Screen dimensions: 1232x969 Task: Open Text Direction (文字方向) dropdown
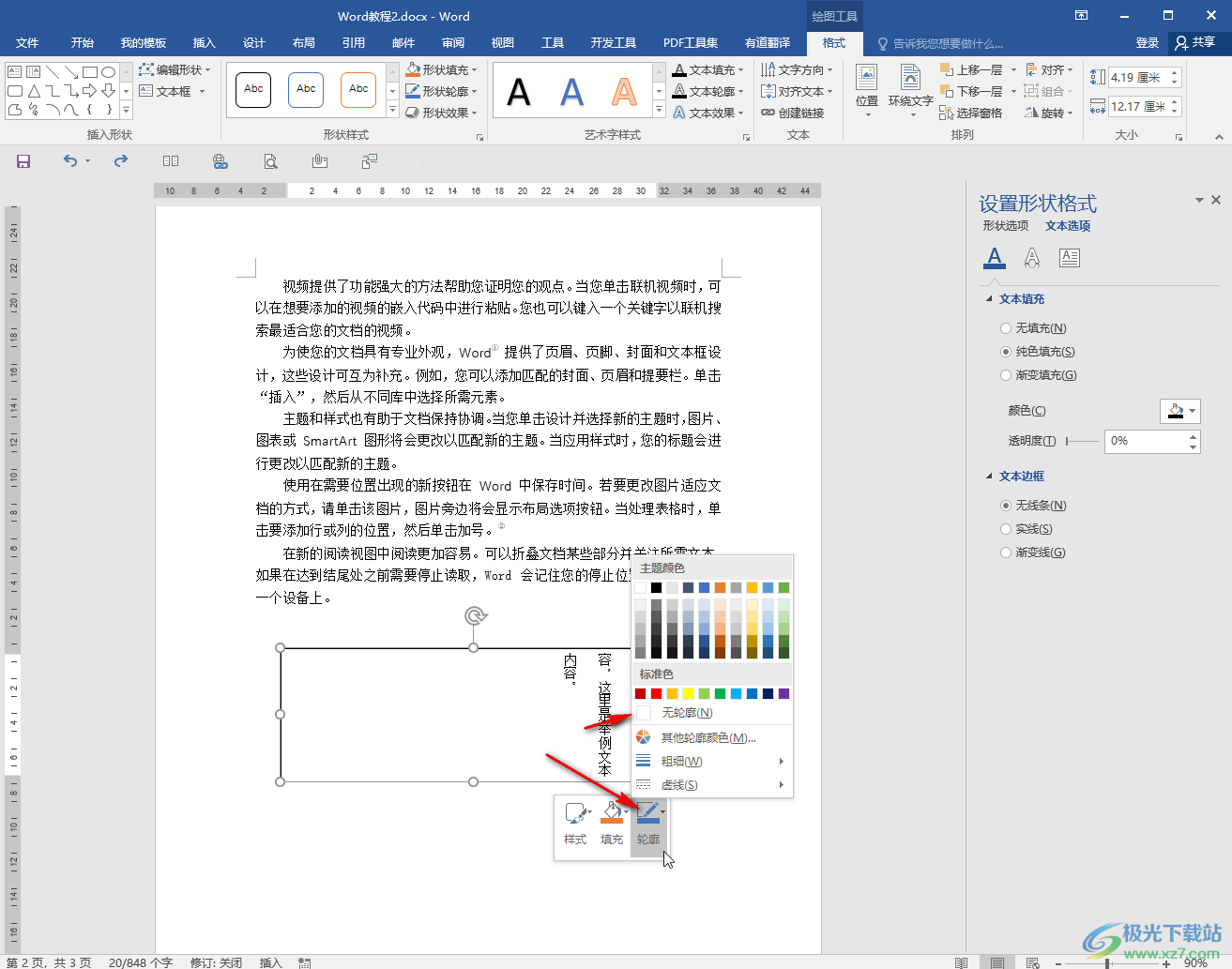click(797, 69)
